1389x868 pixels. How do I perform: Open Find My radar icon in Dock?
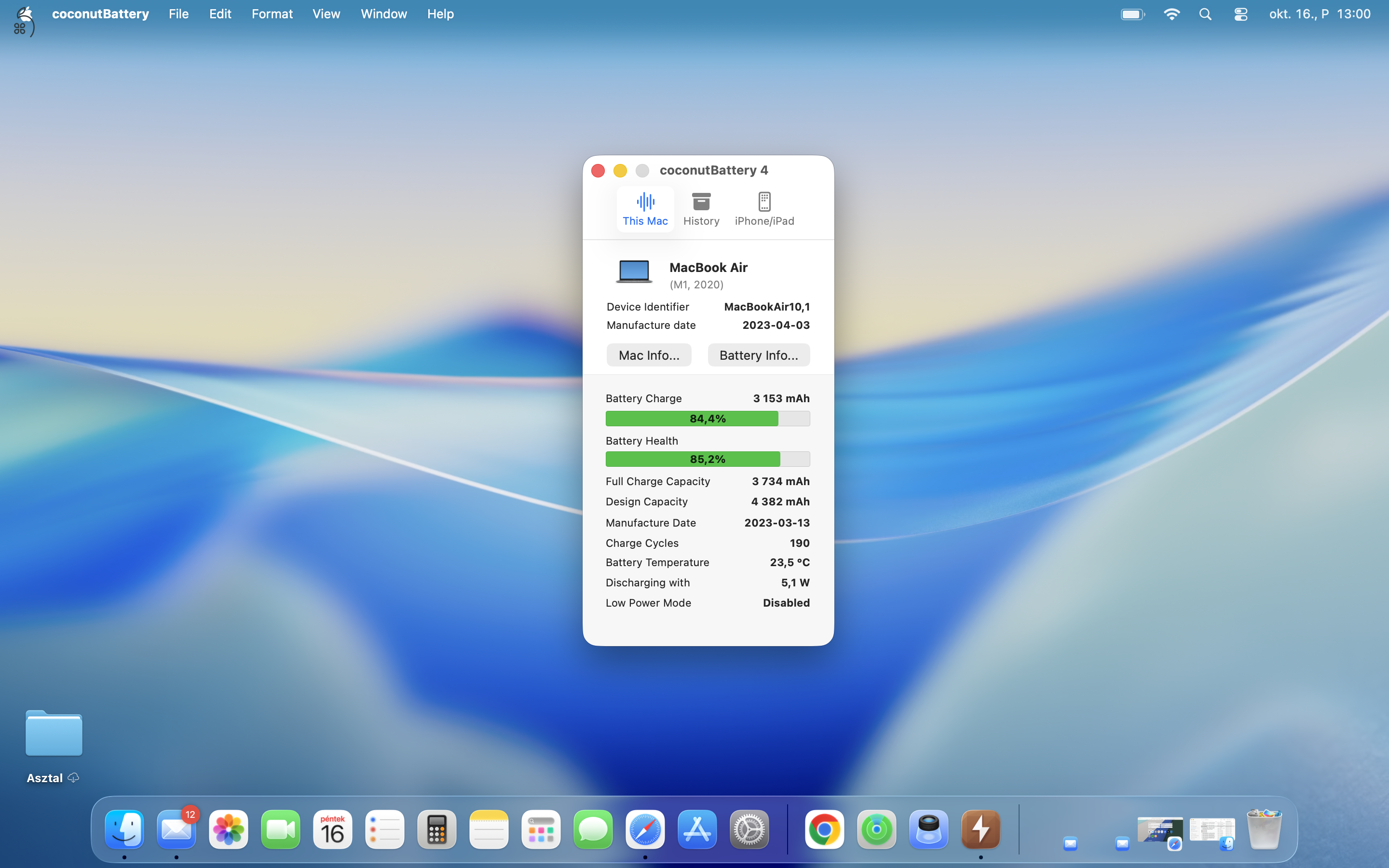(x=877, y=829)
